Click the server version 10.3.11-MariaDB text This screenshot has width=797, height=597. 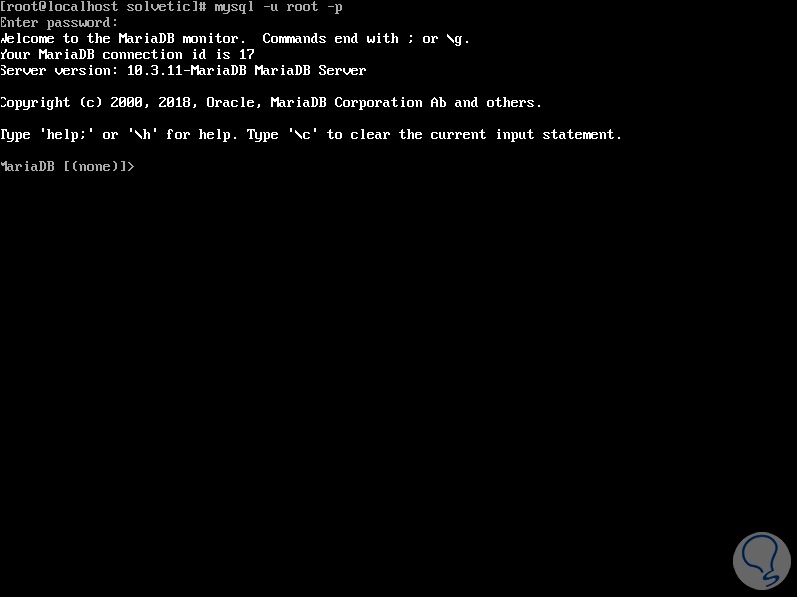pos(187,70)
